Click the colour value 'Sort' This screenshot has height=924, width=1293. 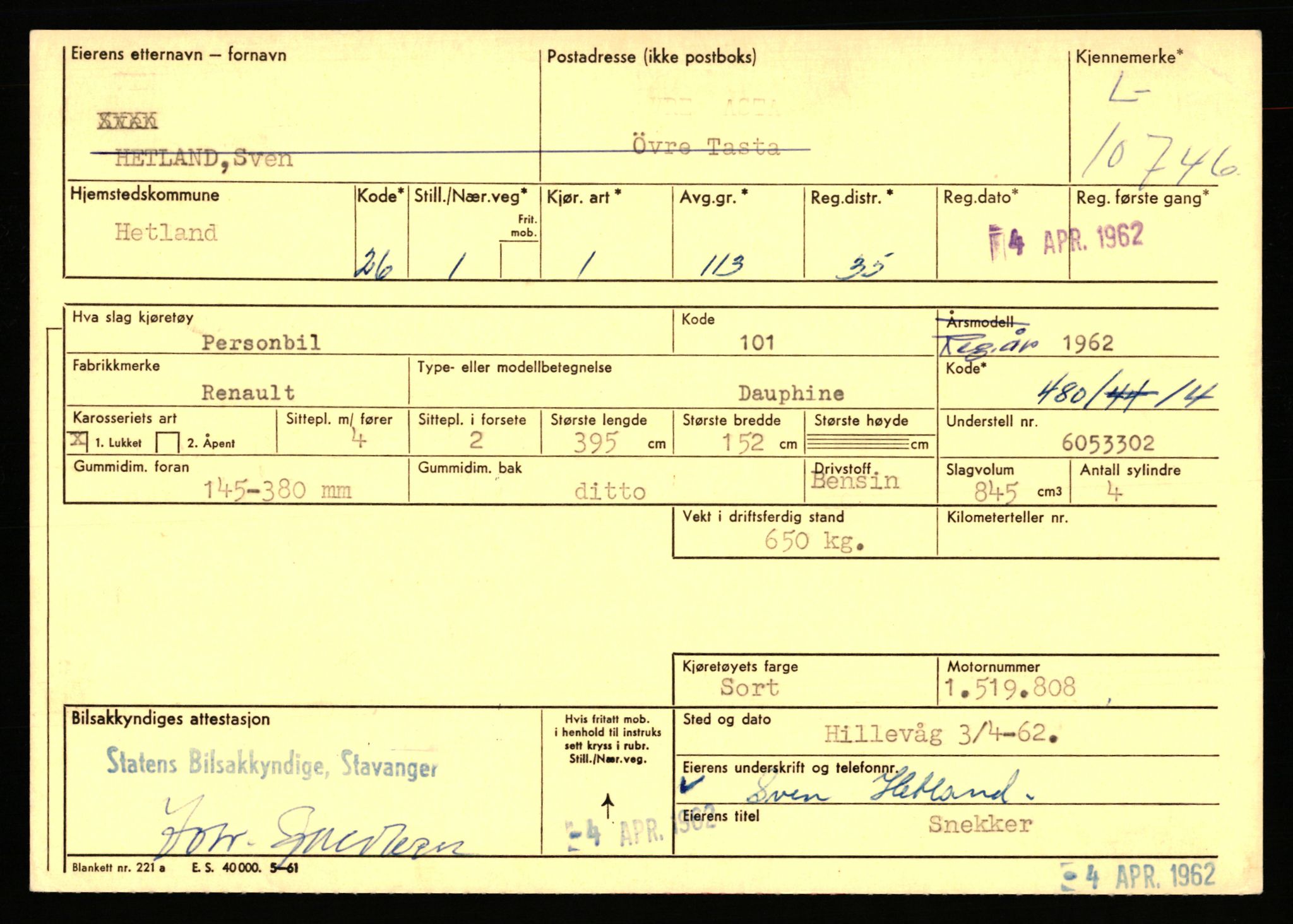[x=749, y=687]
